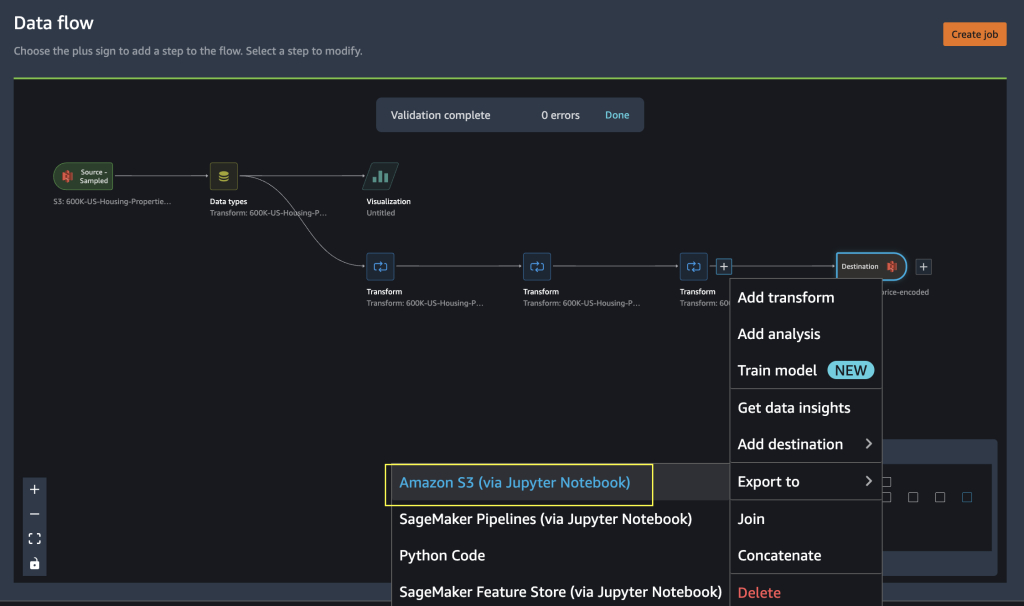Click the highlighted minimap node square
The height and width of the screenshot is (606, 1024).
click(967, 498)
